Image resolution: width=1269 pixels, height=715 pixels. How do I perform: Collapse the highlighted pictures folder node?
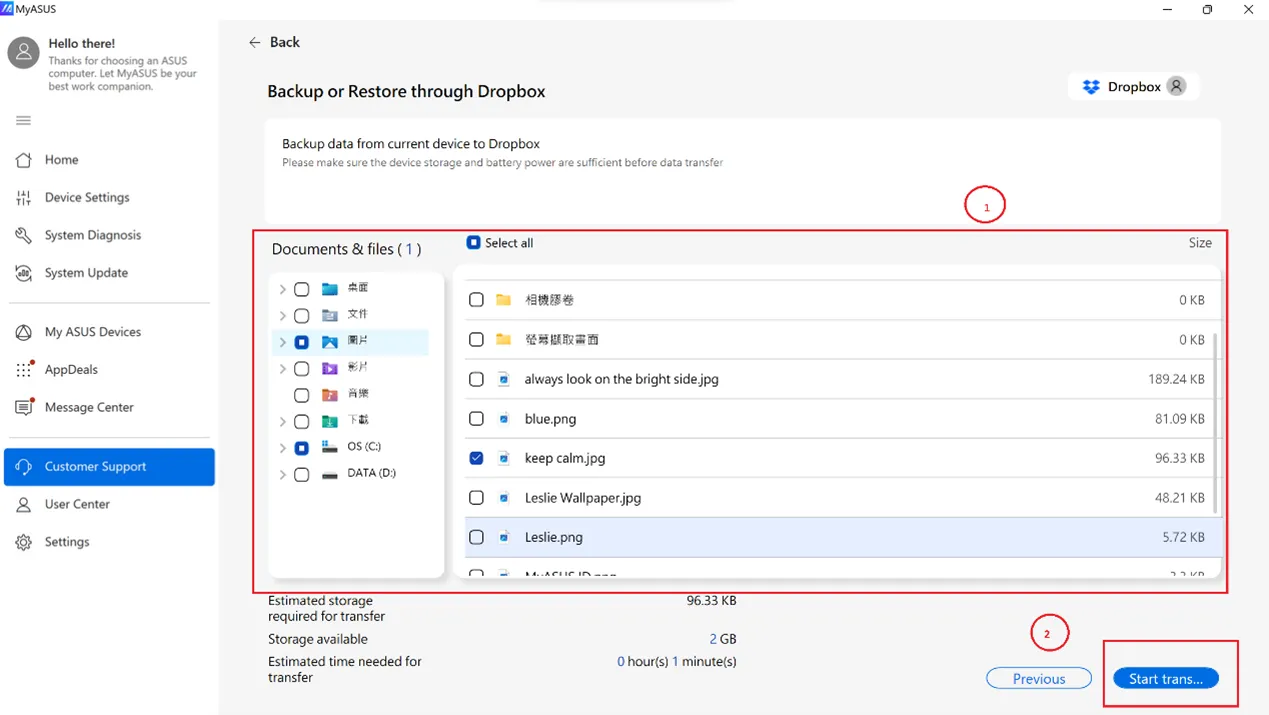point(282,341)
